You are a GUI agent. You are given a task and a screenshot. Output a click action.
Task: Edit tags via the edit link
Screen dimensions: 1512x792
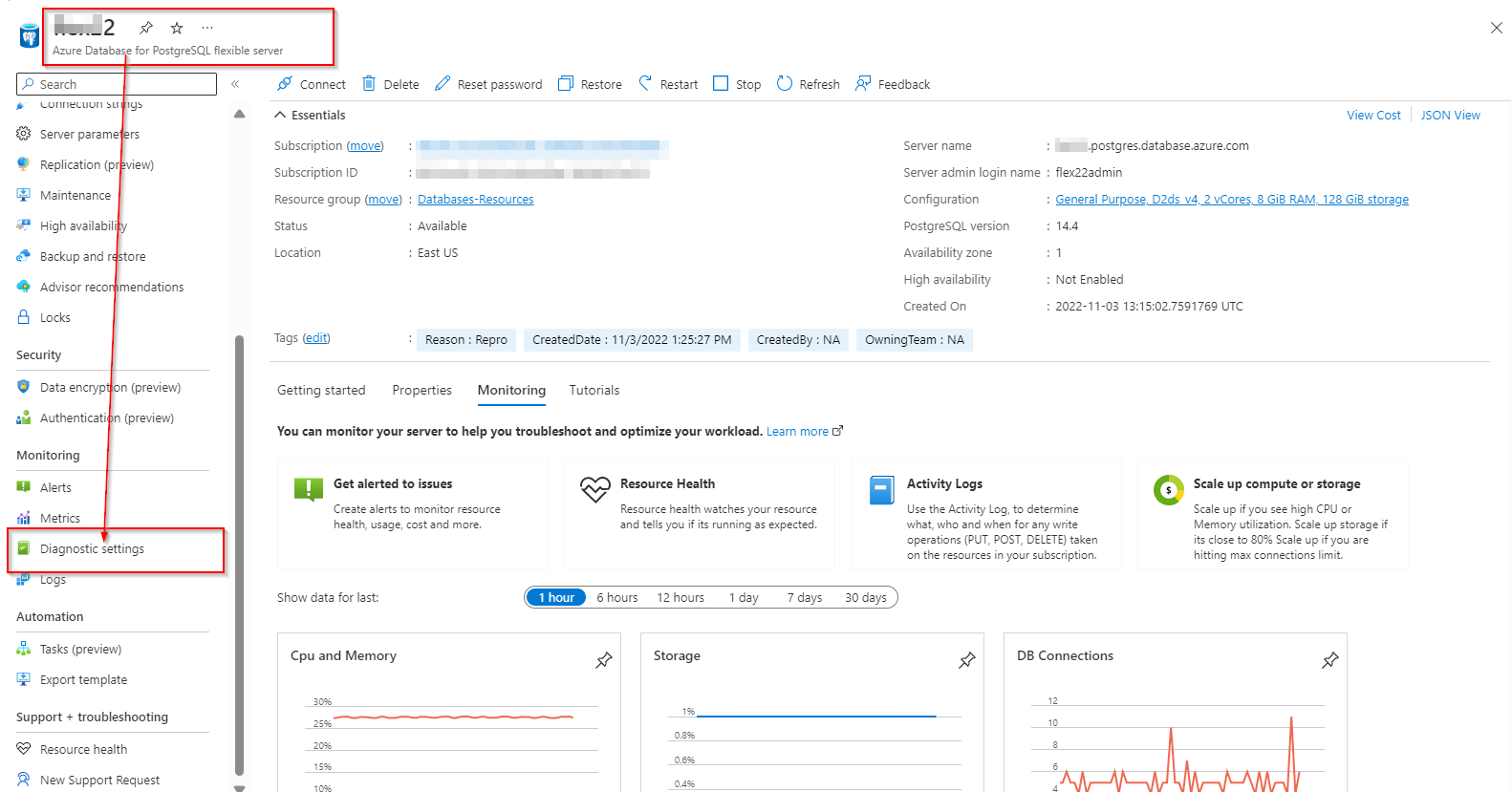316,337
